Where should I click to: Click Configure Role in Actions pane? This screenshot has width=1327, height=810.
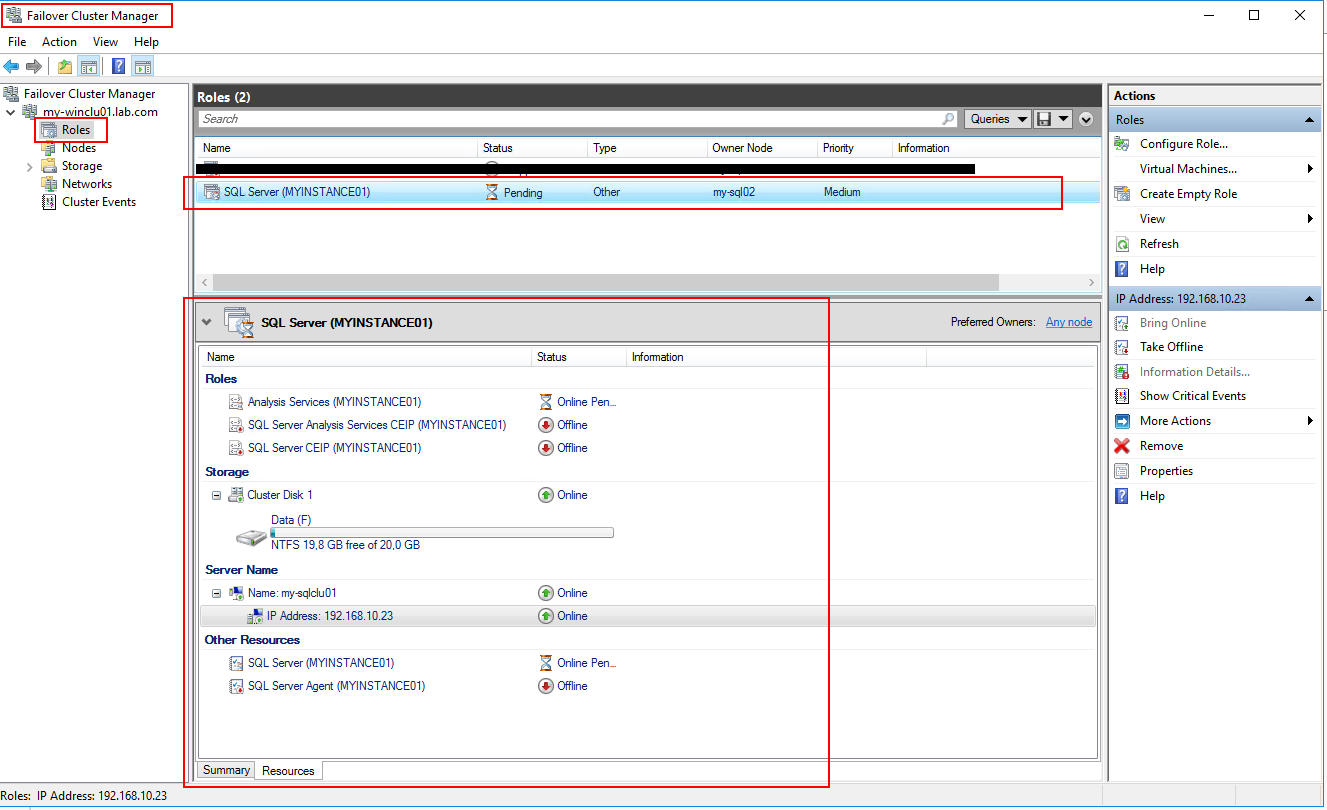(x=1184, y=144)
